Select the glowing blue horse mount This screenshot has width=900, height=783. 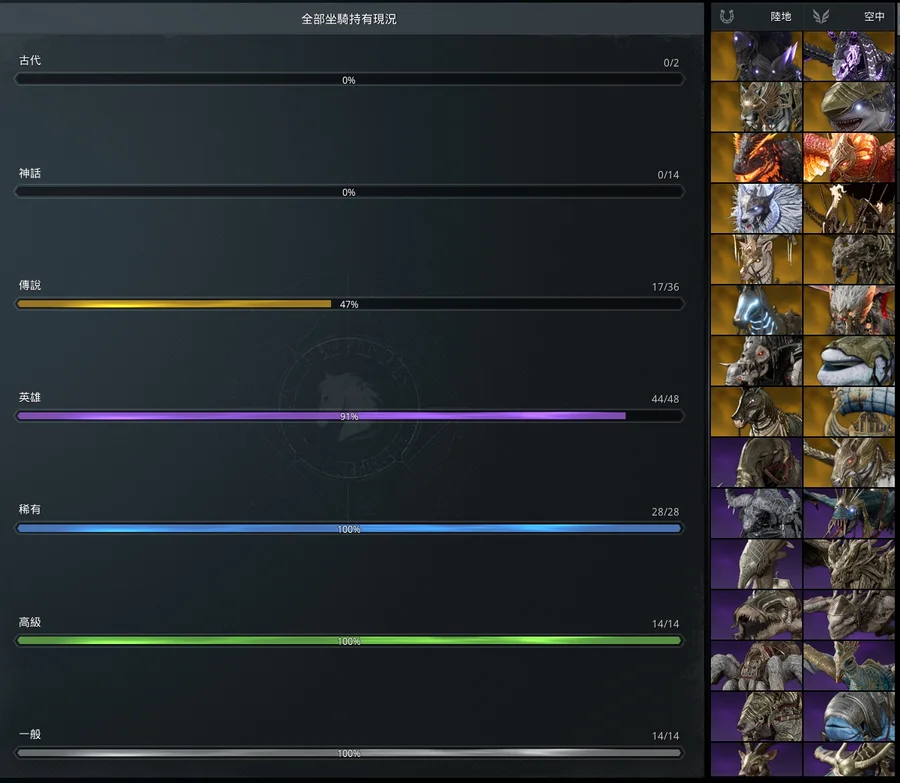pyautogui.click(x=756, y=311)
